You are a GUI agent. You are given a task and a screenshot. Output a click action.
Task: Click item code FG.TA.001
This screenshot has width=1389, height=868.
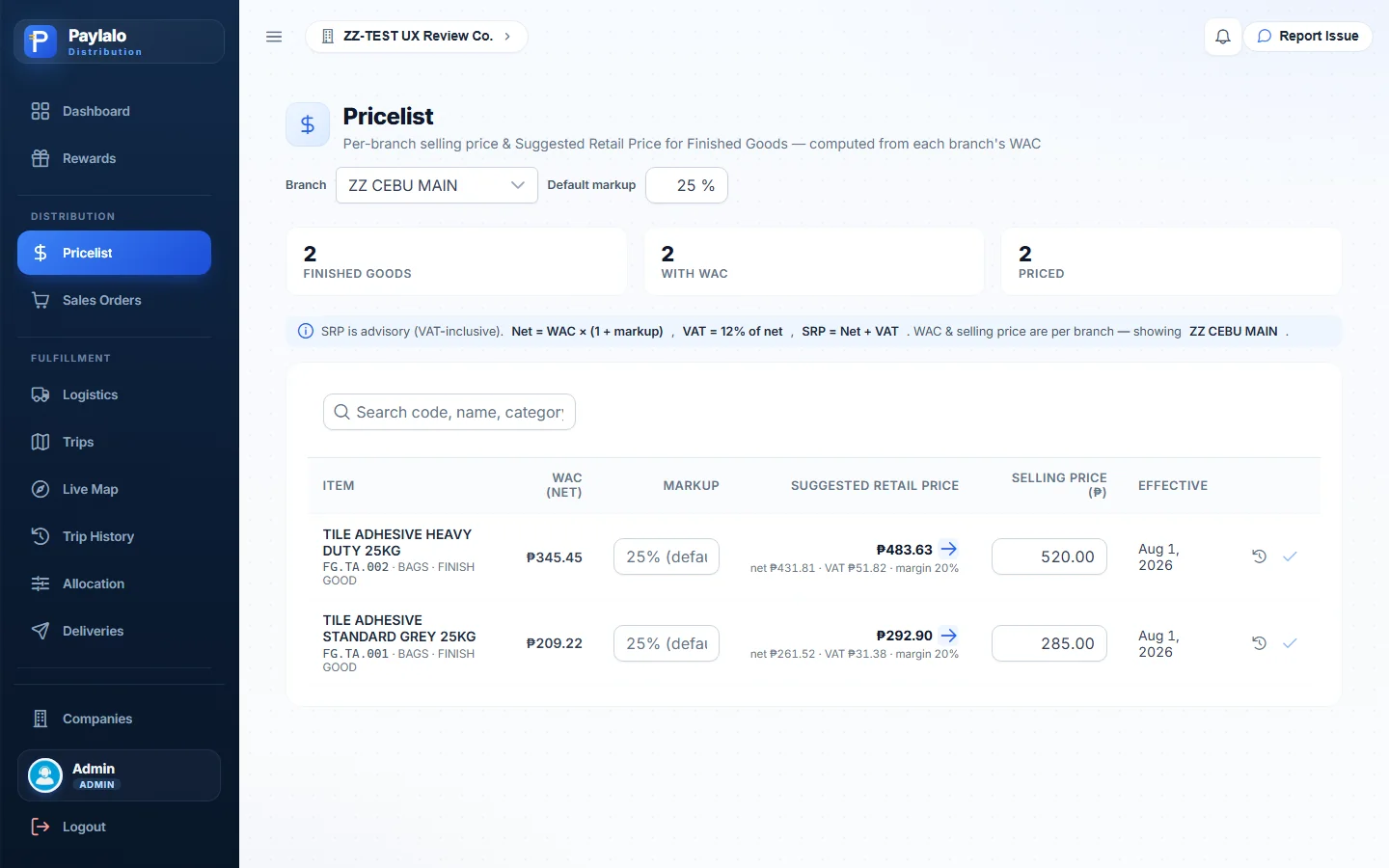(x=355, y=654)
